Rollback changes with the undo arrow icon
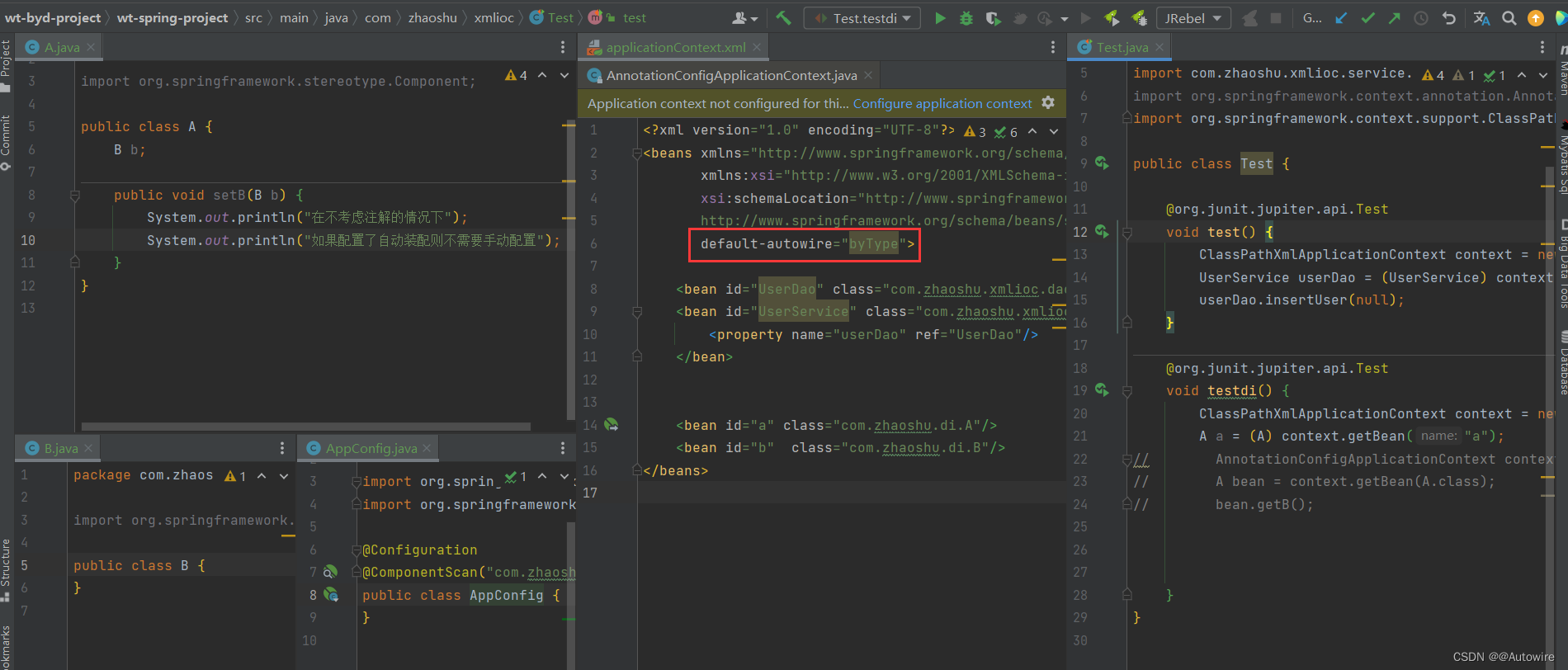Image resolution: width=1568 pixels, height=670 pixels. [1449, 18]
